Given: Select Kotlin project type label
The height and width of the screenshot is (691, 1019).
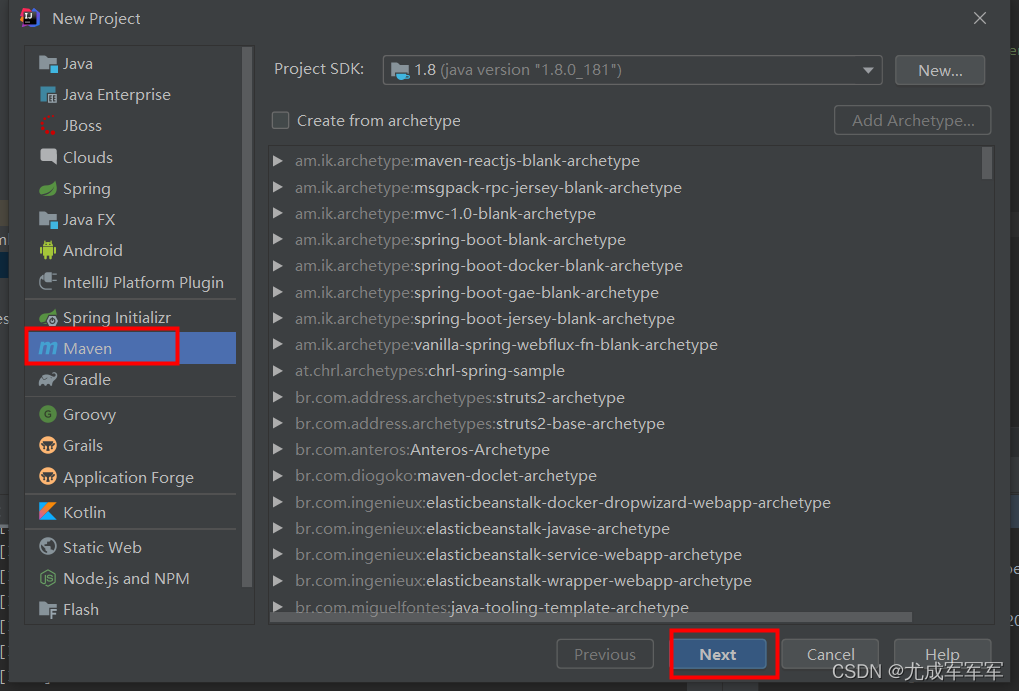Looking at the screenshot, I should (x=84, y=512).
